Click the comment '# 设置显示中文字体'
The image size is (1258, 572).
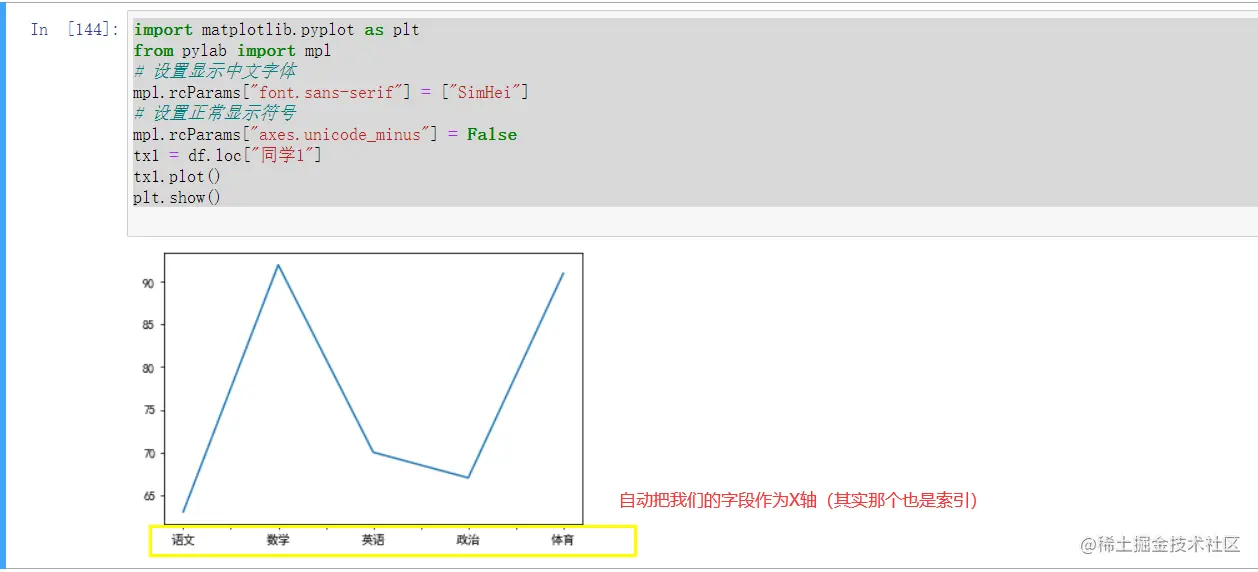point(214,72)
